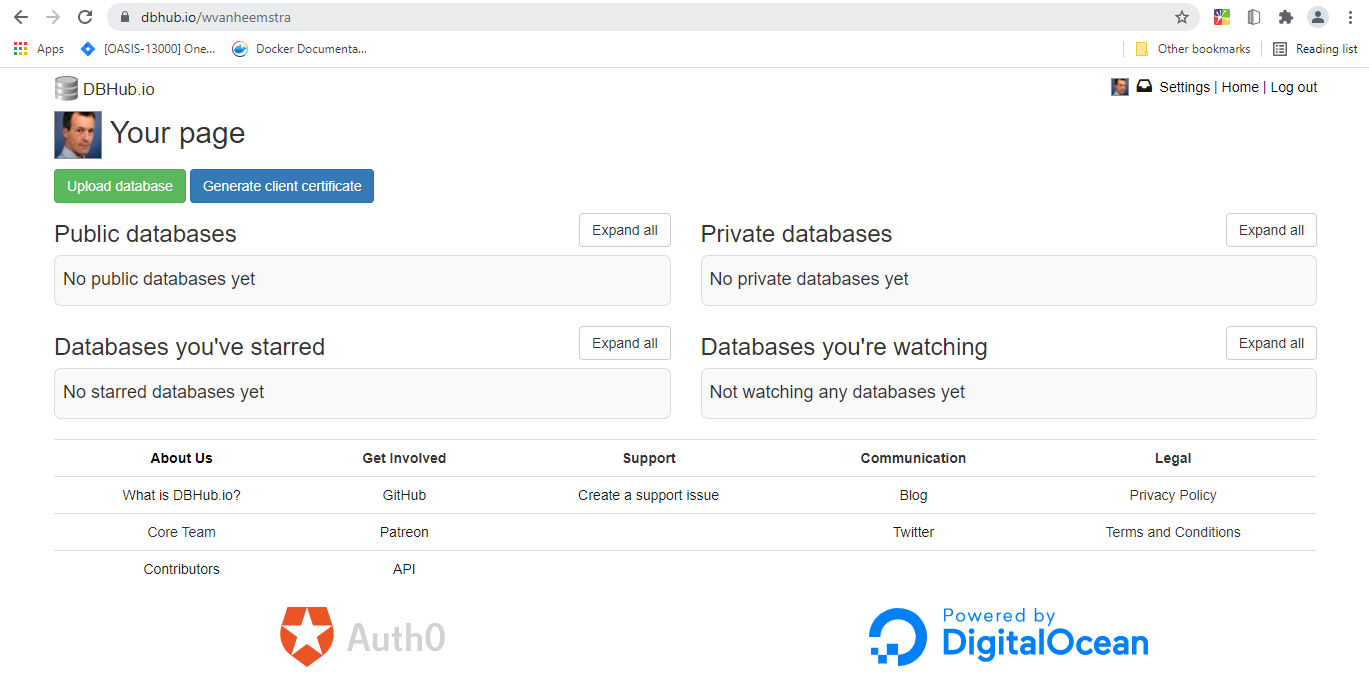Click 'No public databases yet' text
Screen dimensions: 1369x689
(159, 279)
